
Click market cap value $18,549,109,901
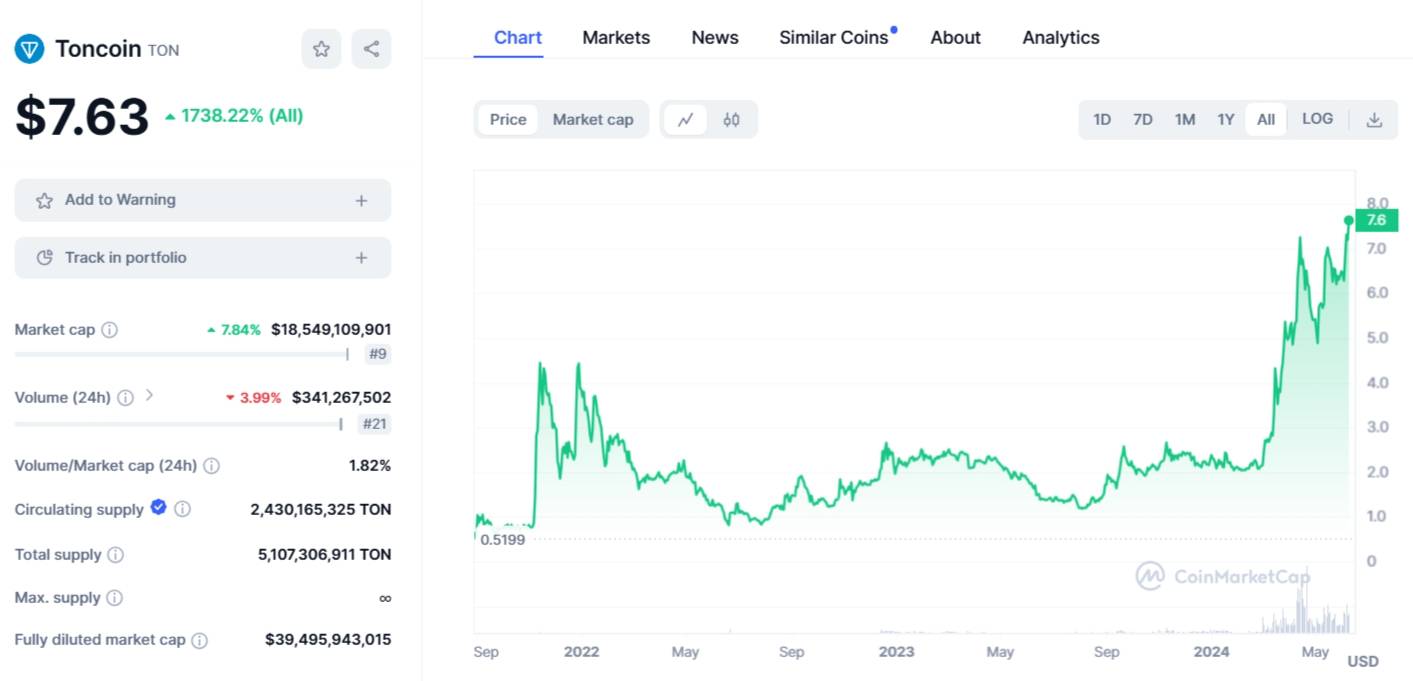pos(331,329)
